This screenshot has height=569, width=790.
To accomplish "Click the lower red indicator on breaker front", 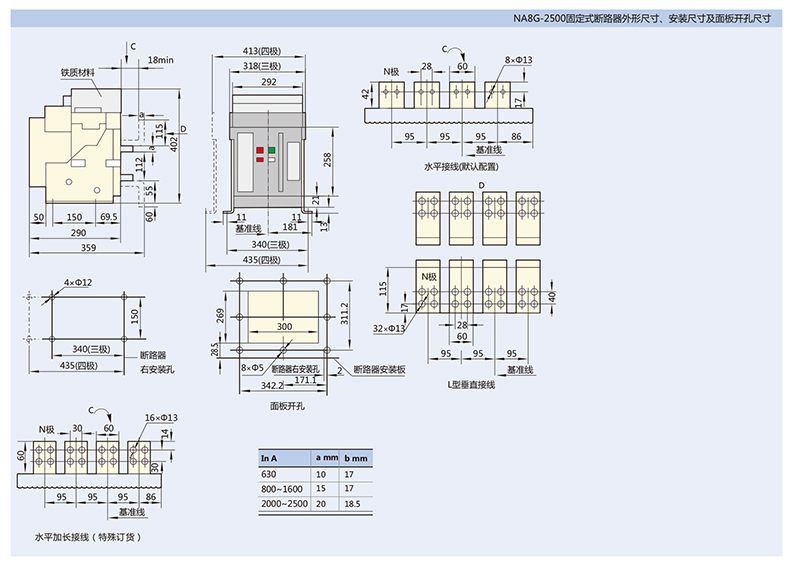I will click(261, 158).
